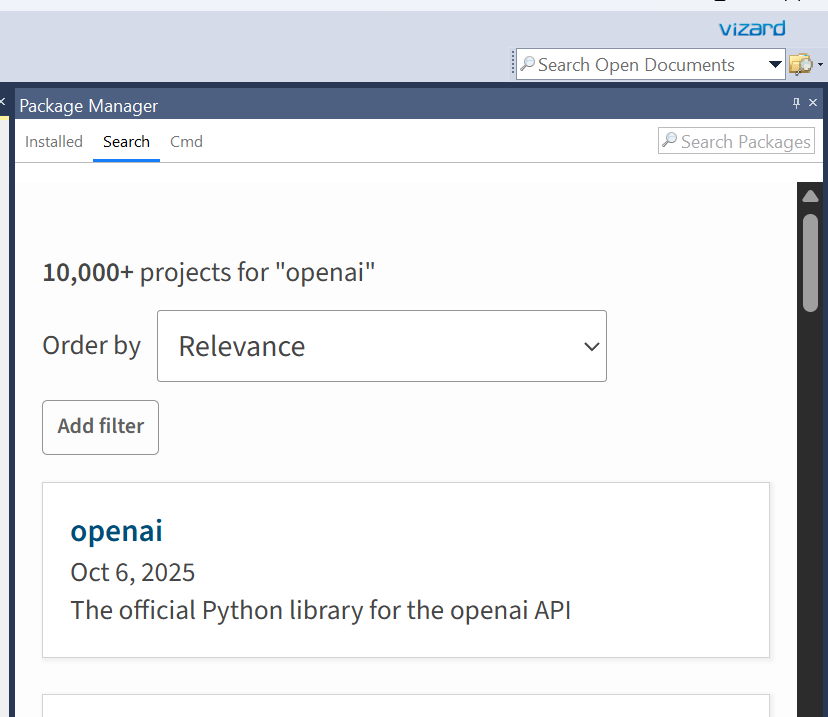828x717 pixels.
Task: Pin the Package Manager panel
Action: coord(796,103)
